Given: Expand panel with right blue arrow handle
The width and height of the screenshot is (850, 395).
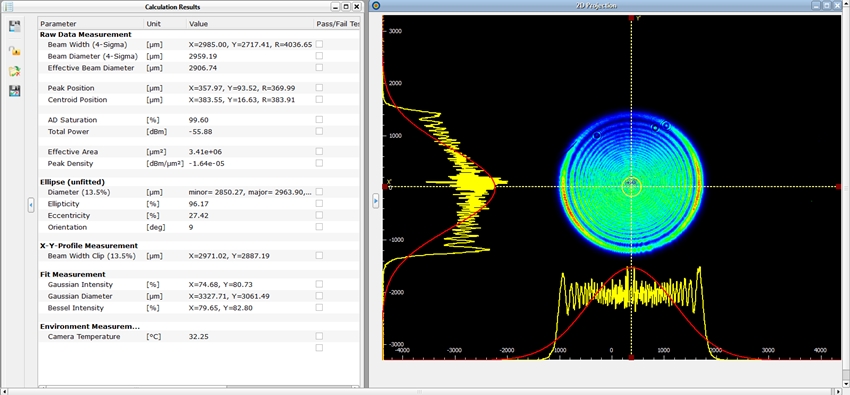Looking at the screenshot, I should click(x=376, y=200).
